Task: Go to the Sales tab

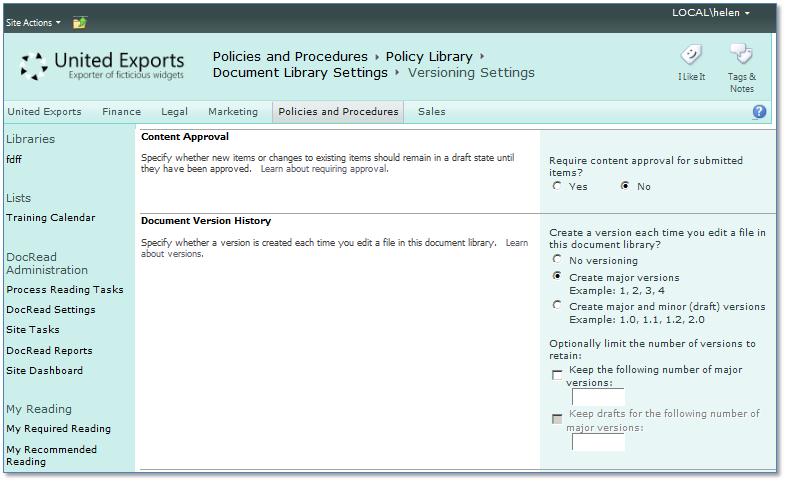Action: (x=432, y=112)
